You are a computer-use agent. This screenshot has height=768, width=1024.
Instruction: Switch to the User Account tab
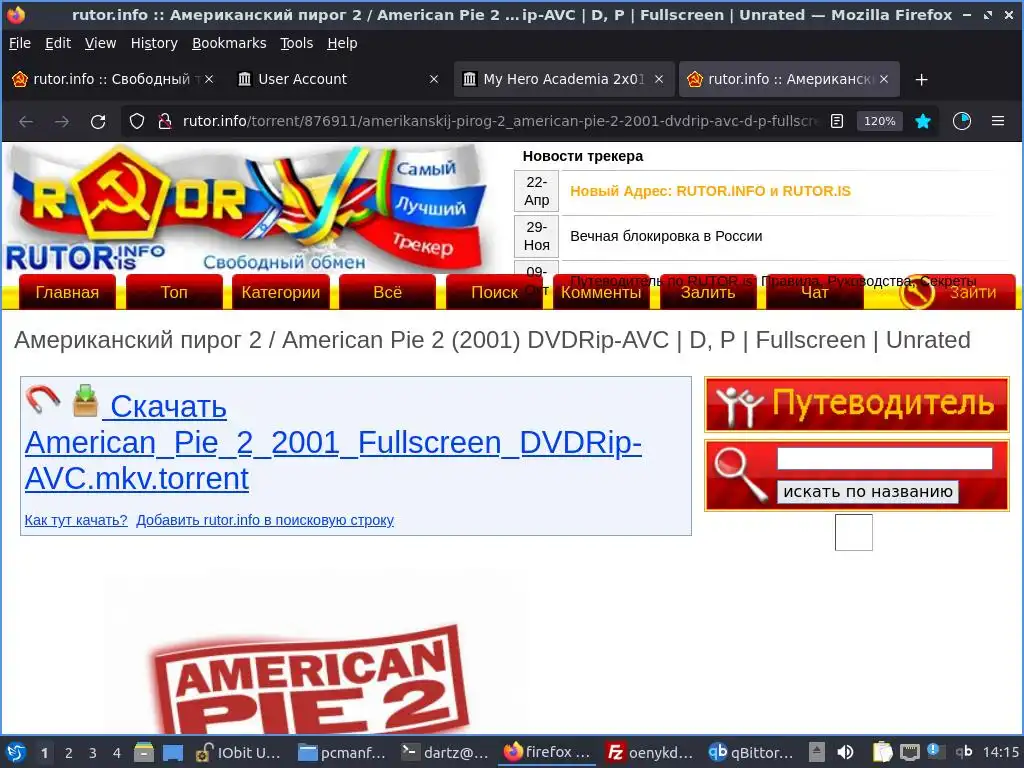(338, 79)
